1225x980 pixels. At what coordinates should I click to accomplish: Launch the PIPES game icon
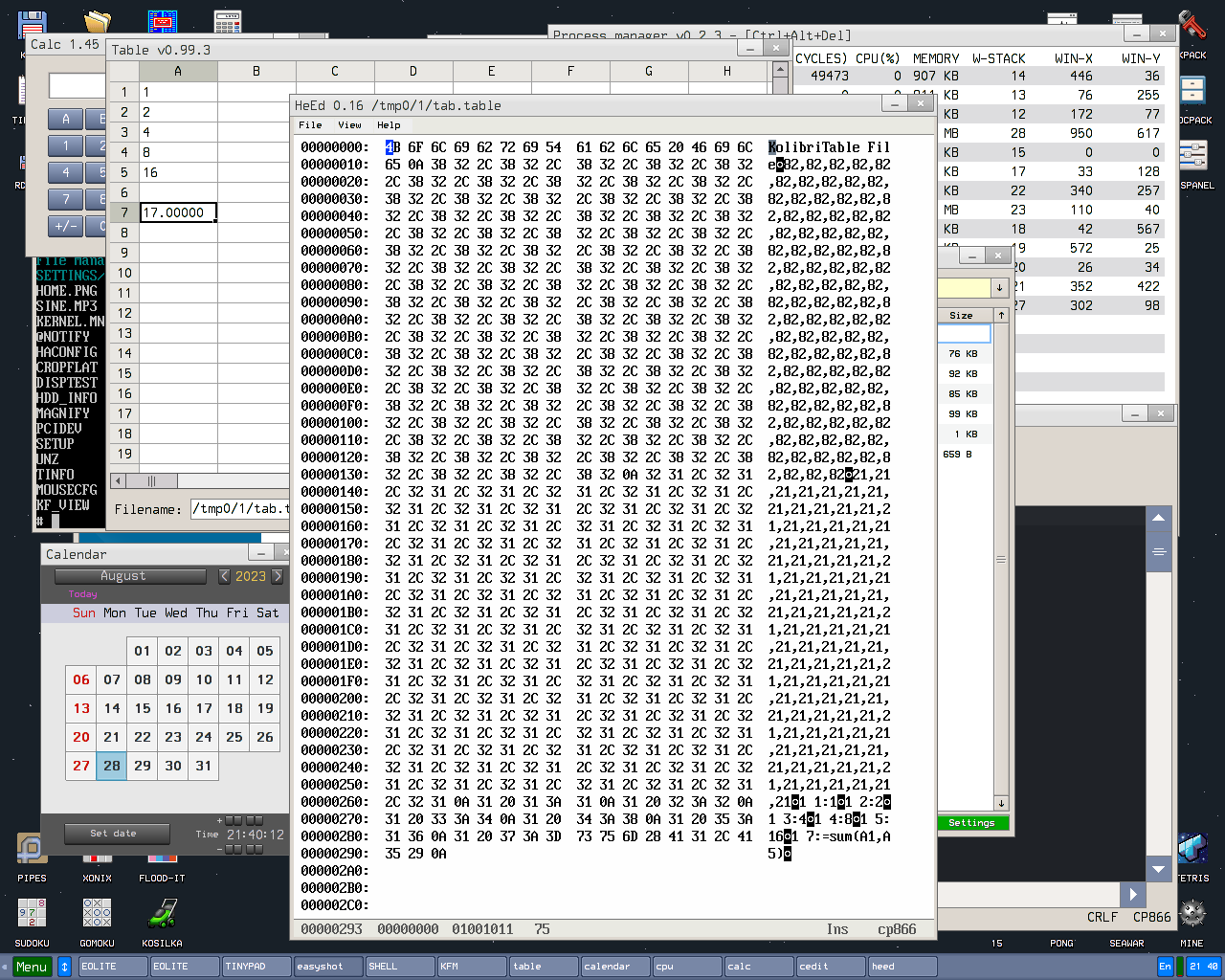click(x=32, y=850)
